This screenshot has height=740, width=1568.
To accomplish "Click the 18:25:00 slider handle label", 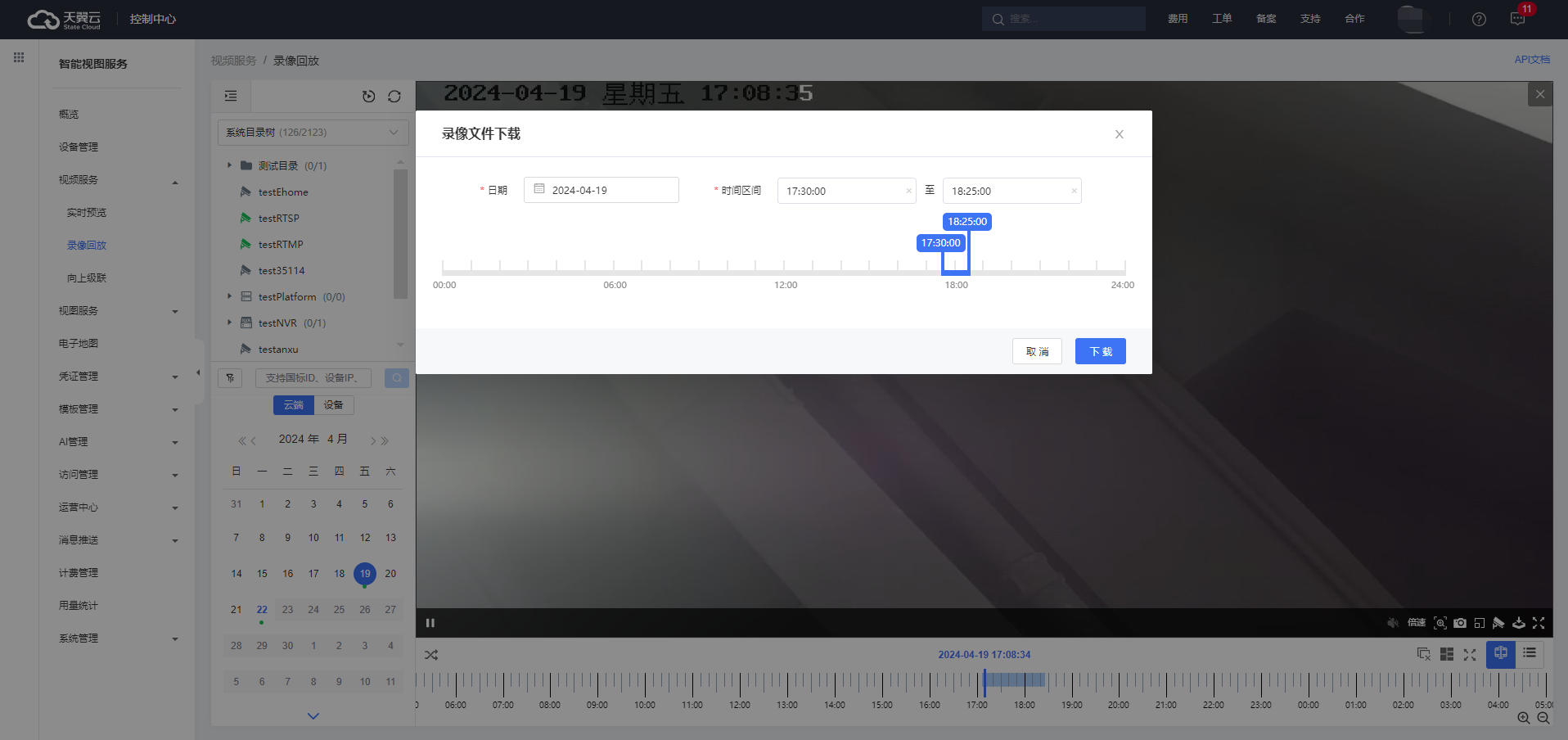I will click(967, 222).
